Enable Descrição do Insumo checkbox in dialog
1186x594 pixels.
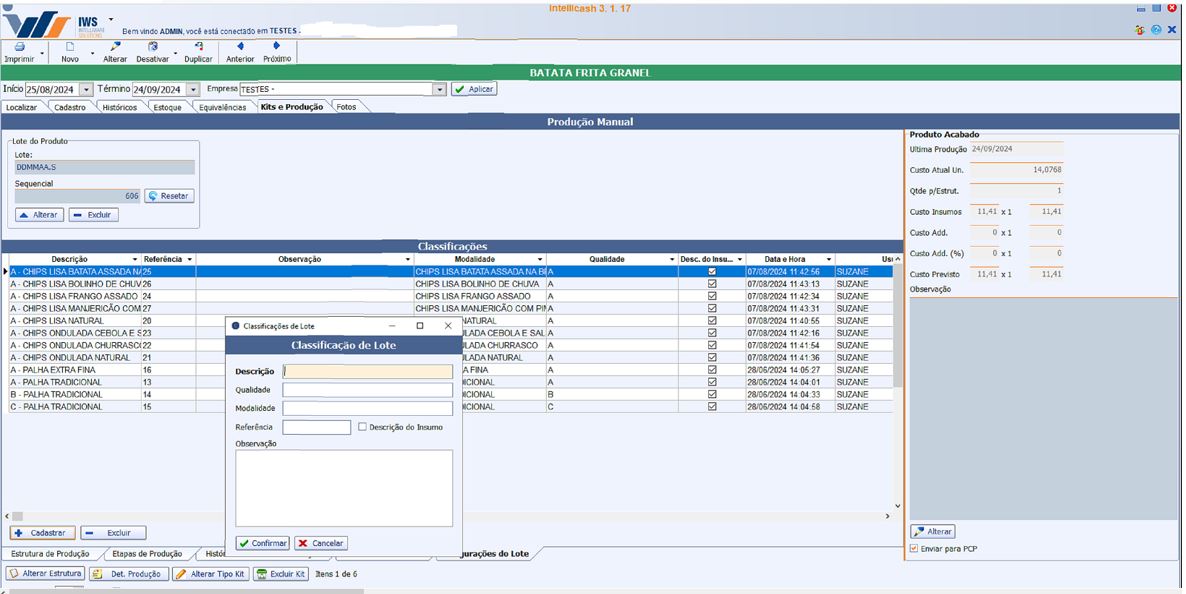[362, 427]
